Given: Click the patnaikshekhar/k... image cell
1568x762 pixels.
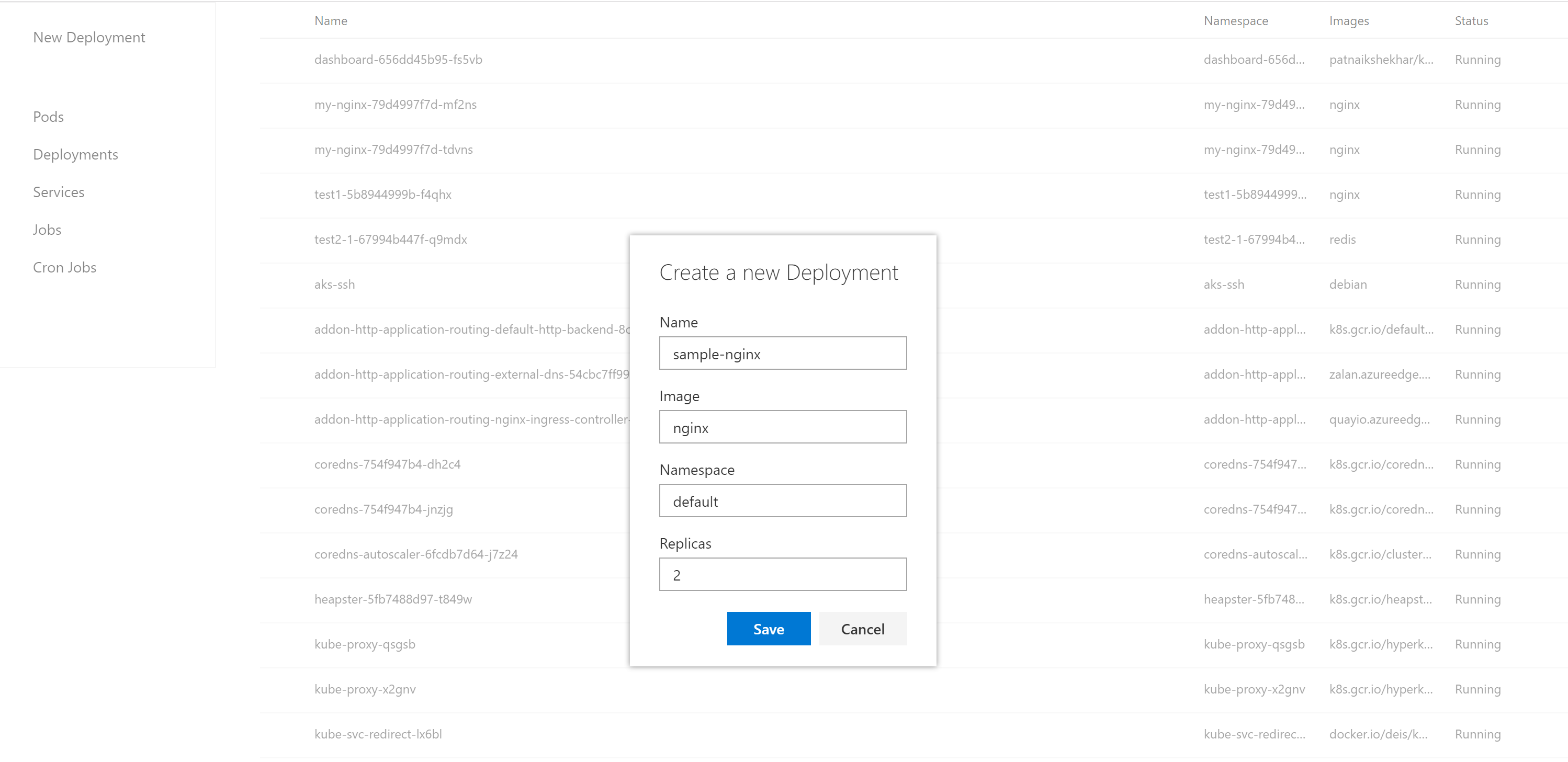Looking at the screenshot, I should tap(1381, 60).
